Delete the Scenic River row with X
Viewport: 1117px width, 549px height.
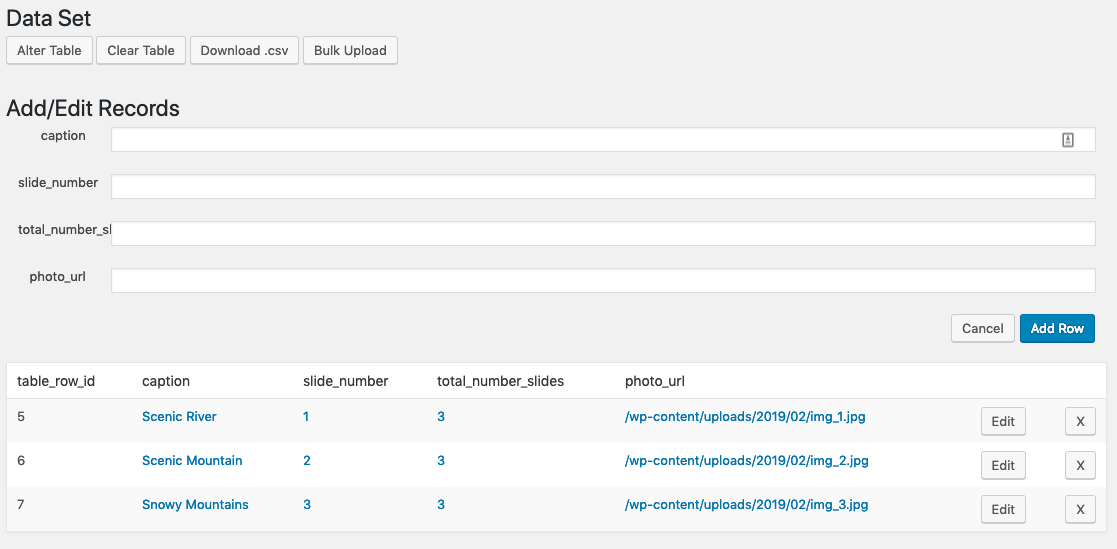(1080, 422)
